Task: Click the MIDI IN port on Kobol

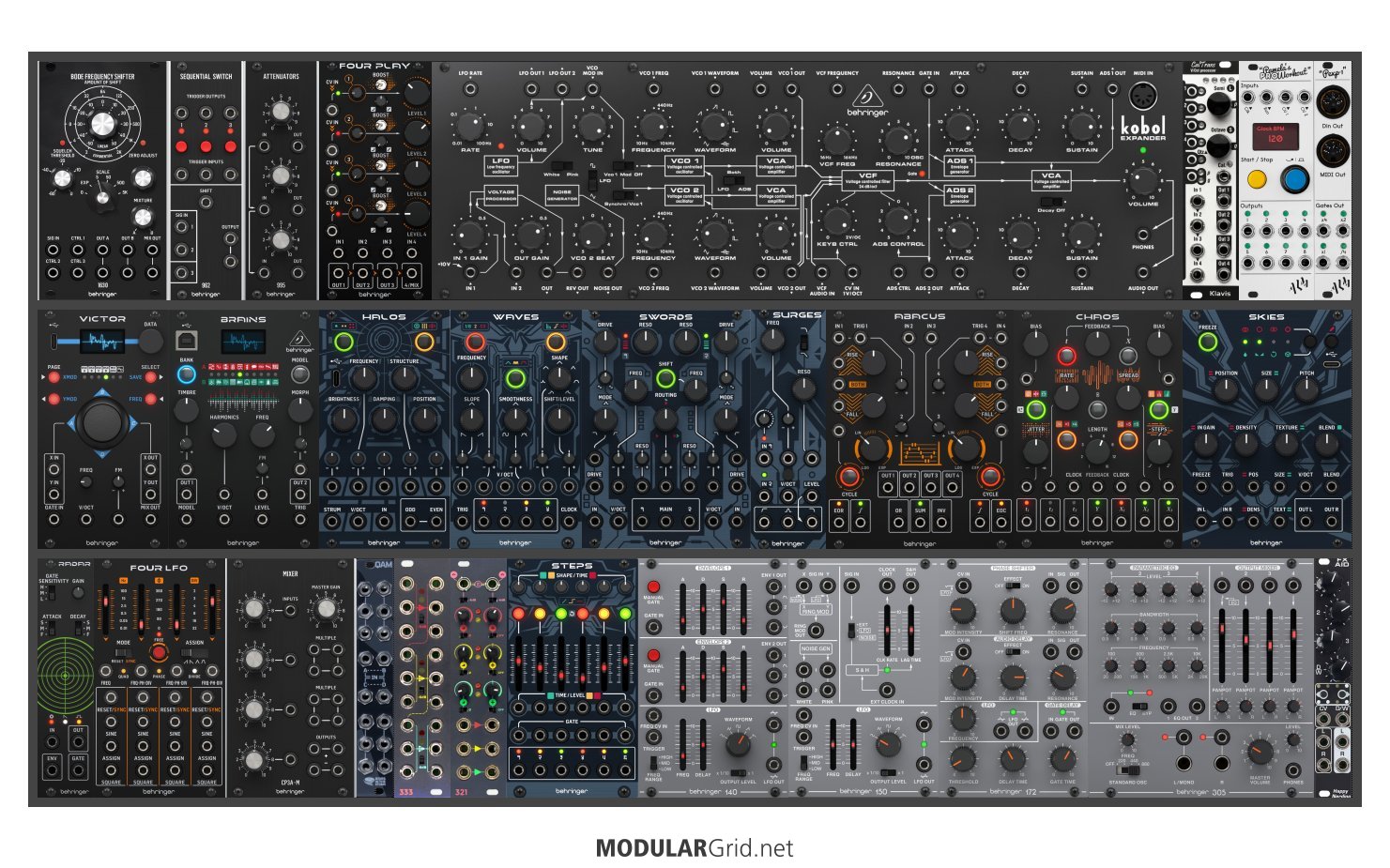Action: [1142, 97]
